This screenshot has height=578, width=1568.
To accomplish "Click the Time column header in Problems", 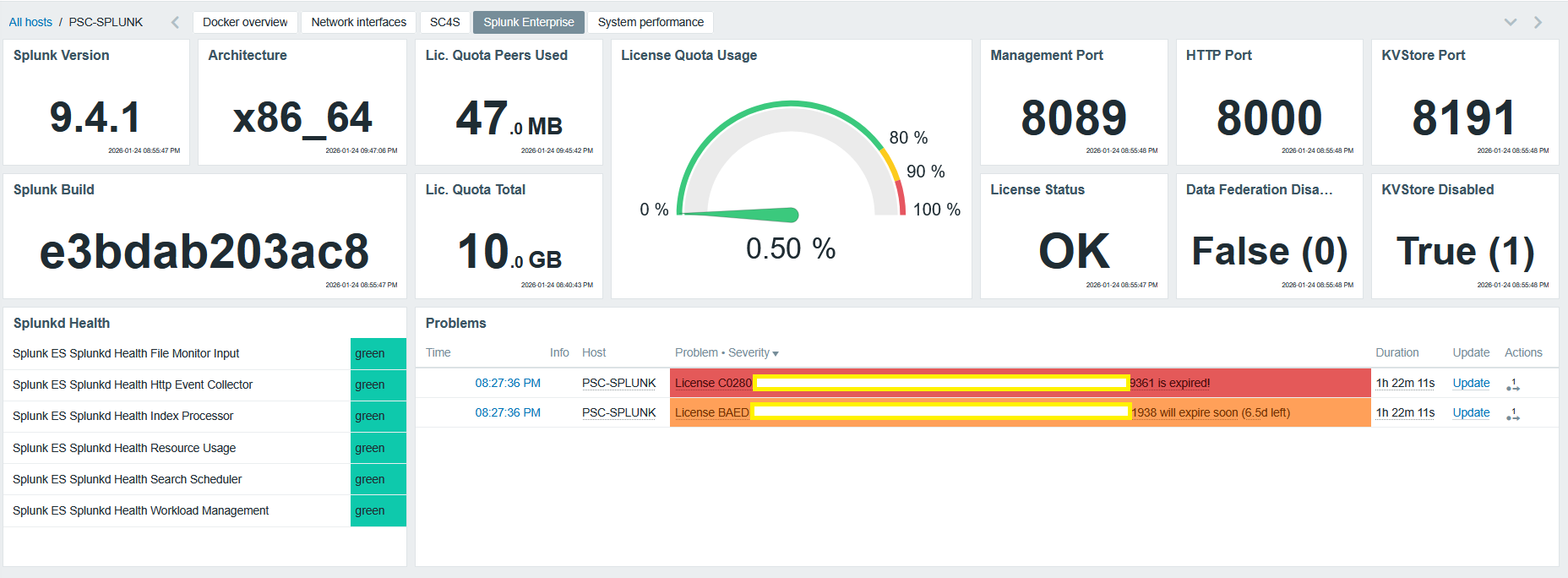I will (438, 352).
